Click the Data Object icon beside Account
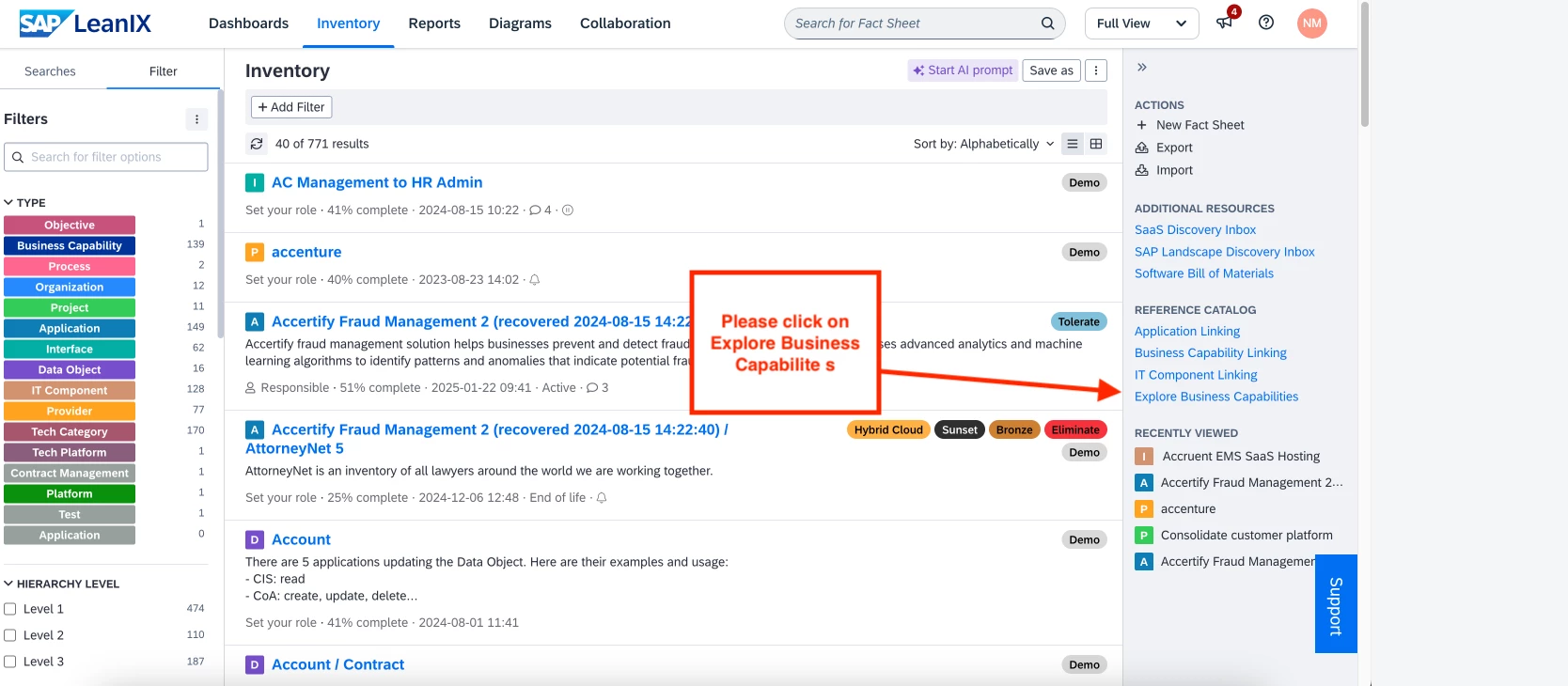The height and width of the screenshot is (686, 1568). coord(254,539)
